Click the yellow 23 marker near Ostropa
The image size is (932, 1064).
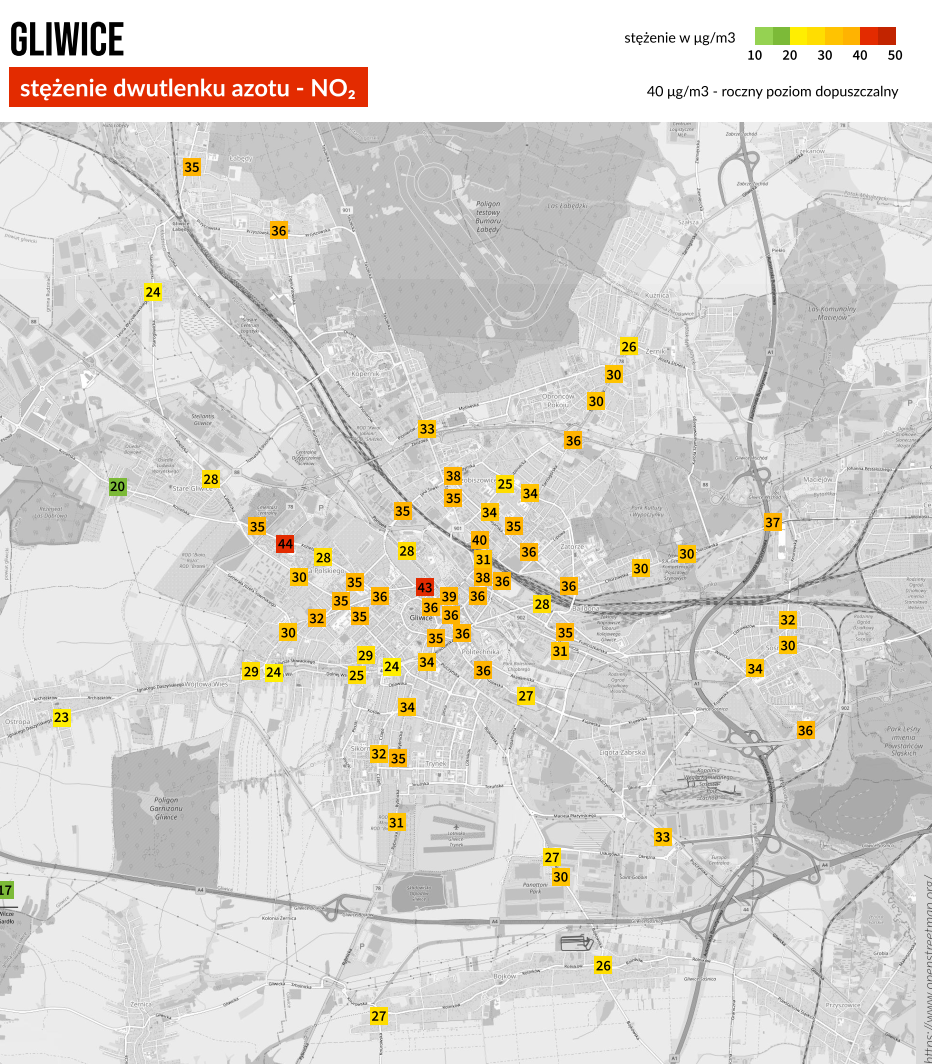pos(62,717)
